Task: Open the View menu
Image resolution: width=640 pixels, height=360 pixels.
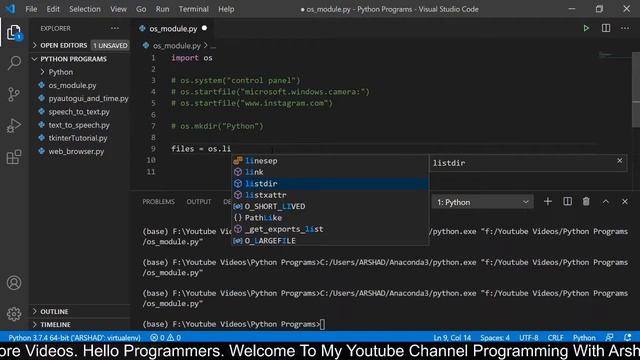Action: [x=118, y=9]
